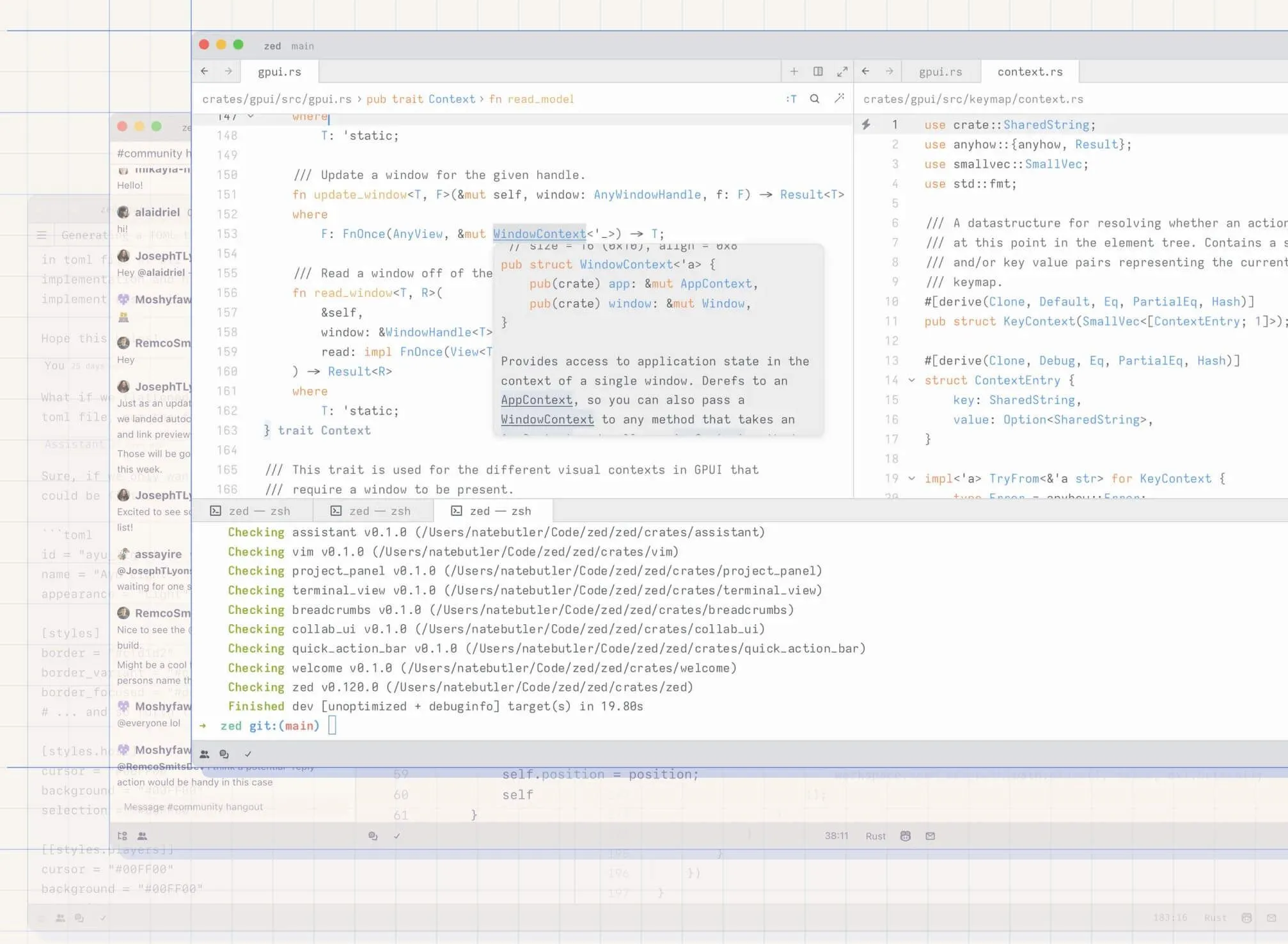
Task: Click crates/gpui/src/keymap/context.rs breadcrumb
Action: 973,99
